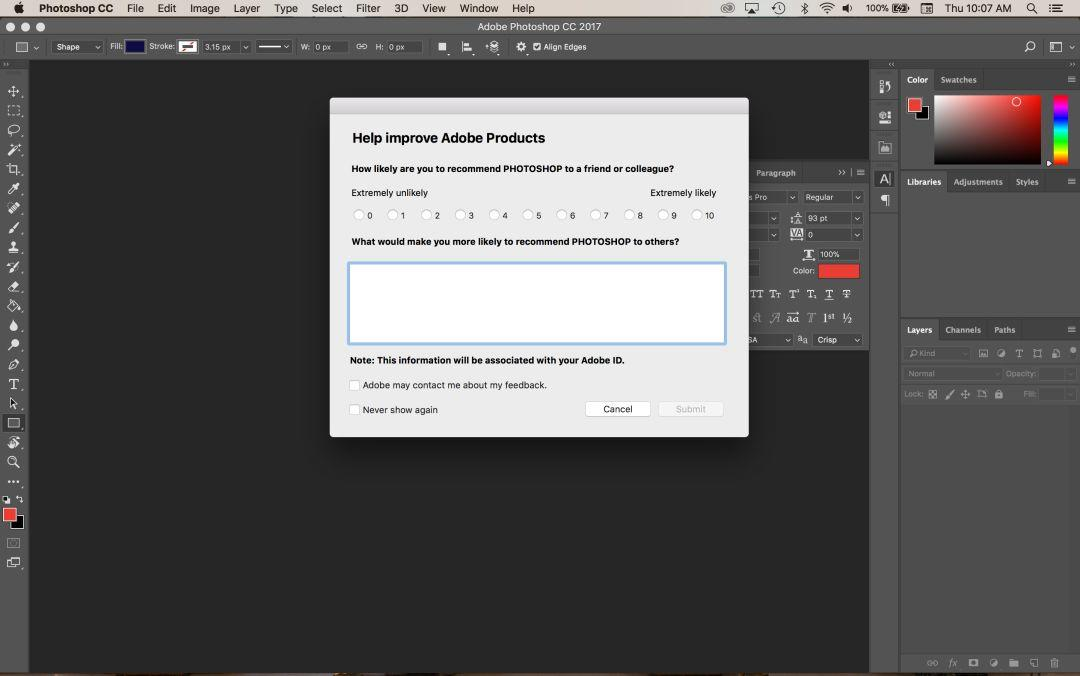Toggle the Align Edges checkbox
The height and width of the screenshot is (676, 1080).
point(537,47)
